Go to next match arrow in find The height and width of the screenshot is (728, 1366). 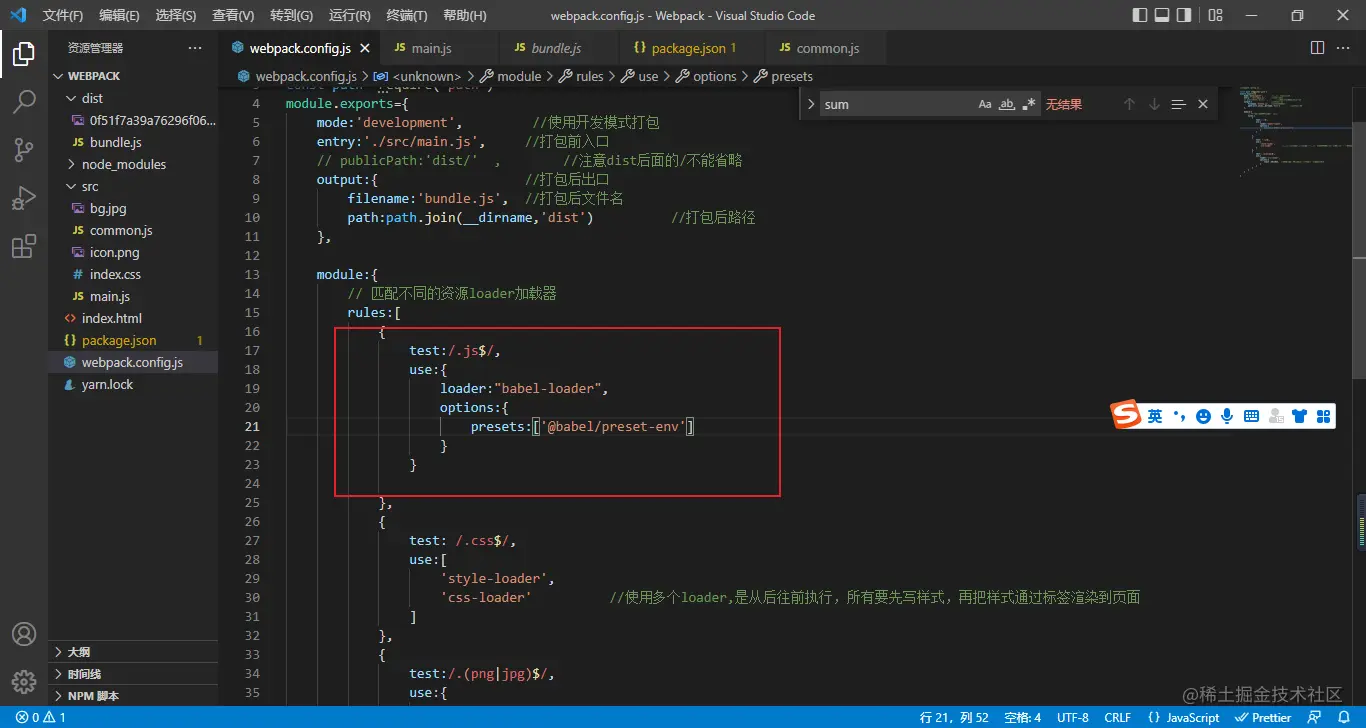tap(1154, 104)
